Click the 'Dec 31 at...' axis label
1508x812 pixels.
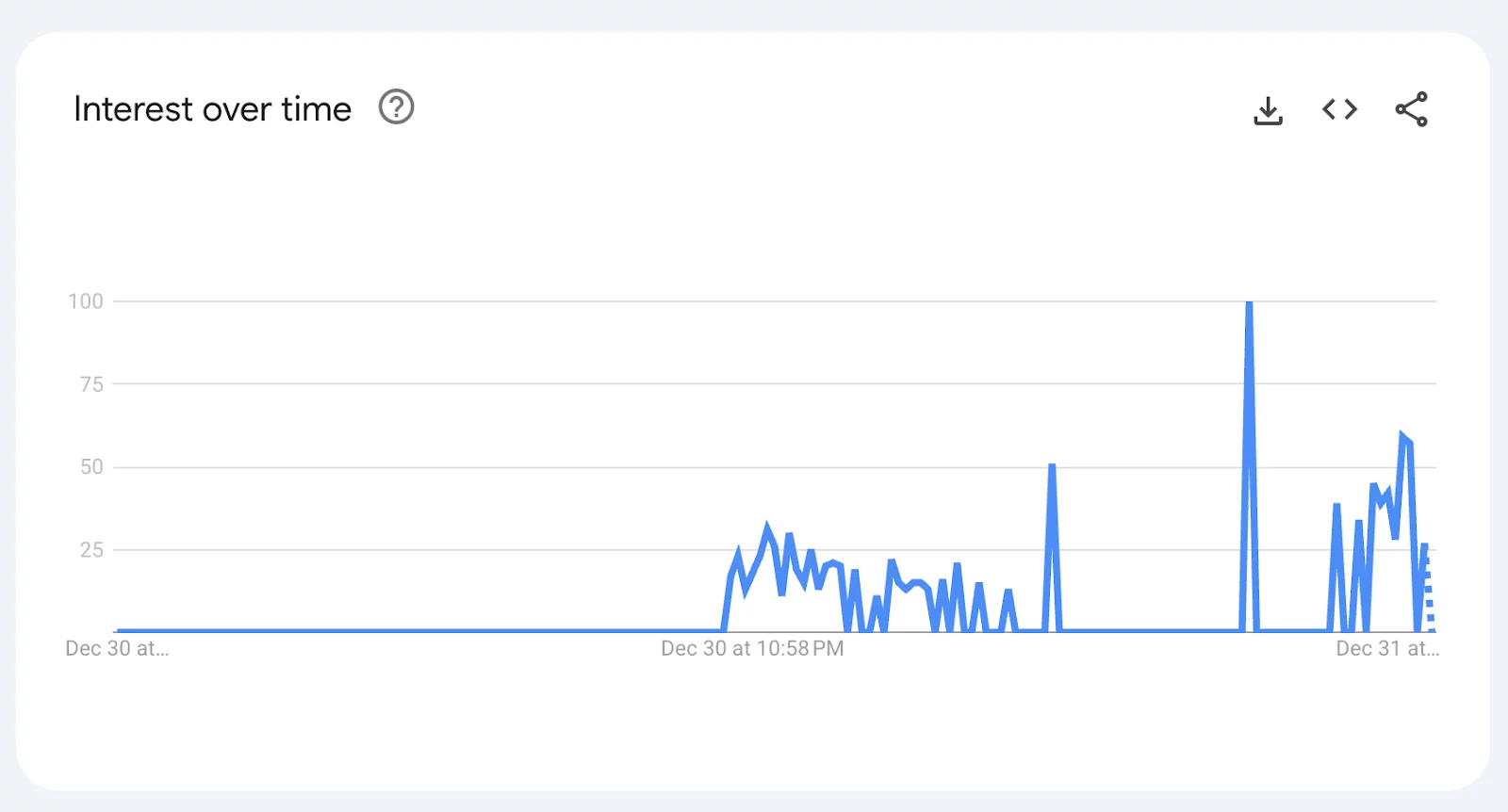point(1387,648)
